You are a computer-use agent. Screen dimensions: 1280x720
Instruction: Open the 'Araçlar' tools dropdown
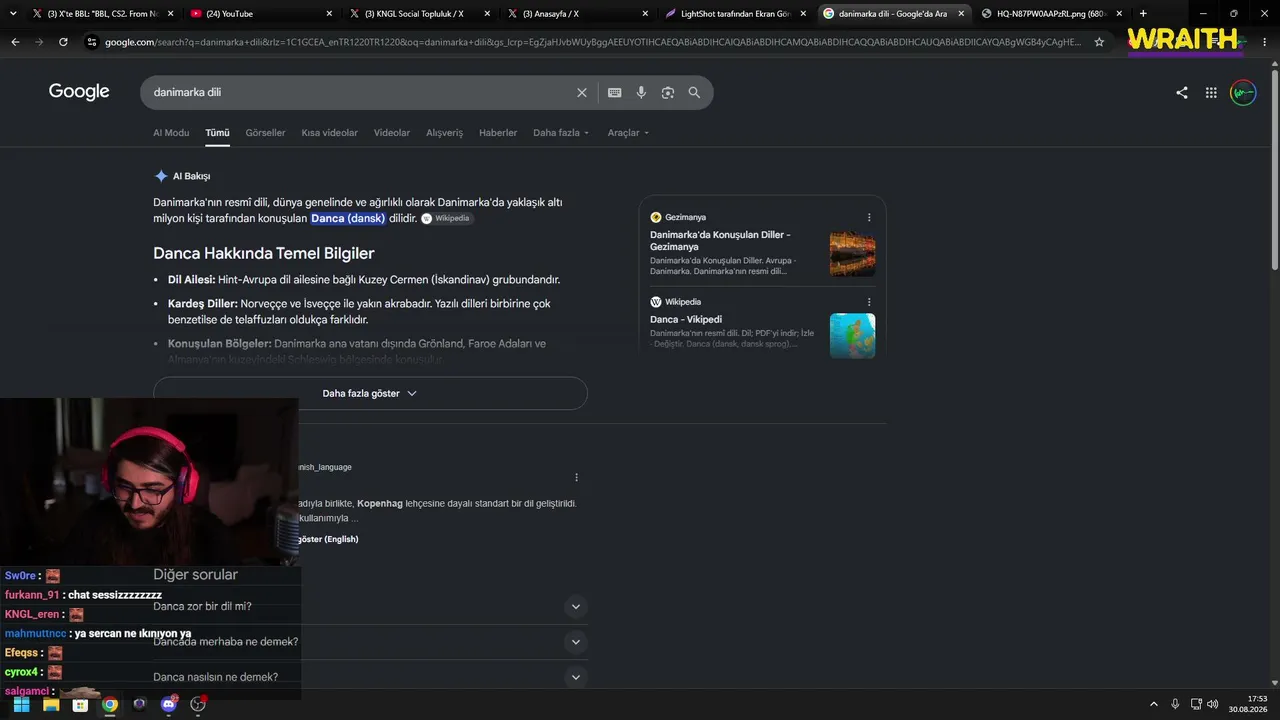coord(628,133)
